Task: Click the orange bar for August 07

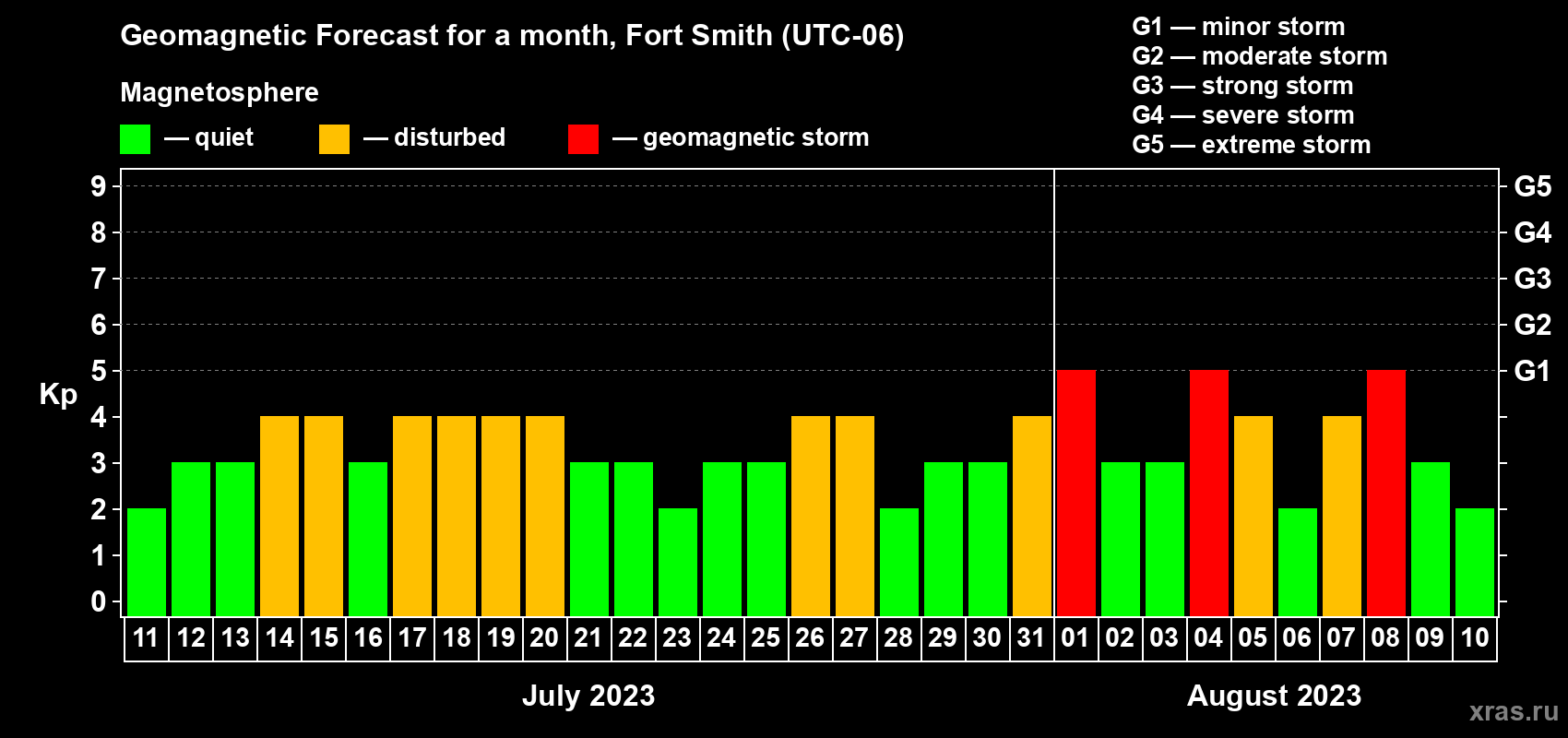Action: tap(1342, 517)
